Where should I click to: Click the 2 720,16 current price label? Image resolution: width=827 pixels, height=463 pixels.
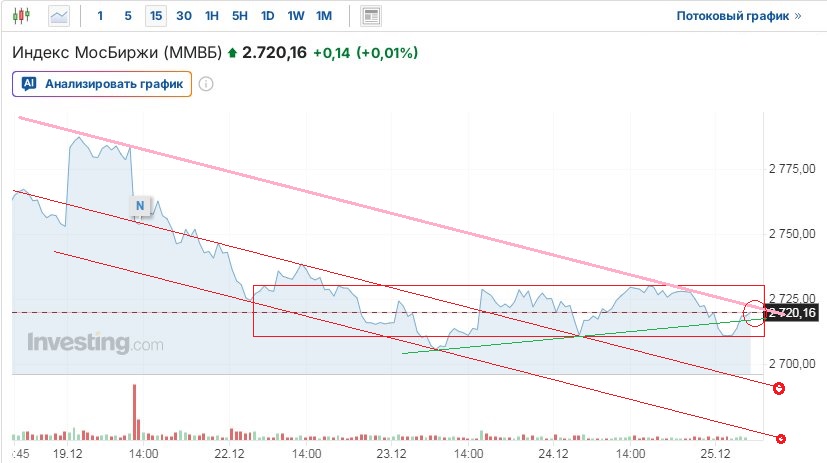(794, 314)
